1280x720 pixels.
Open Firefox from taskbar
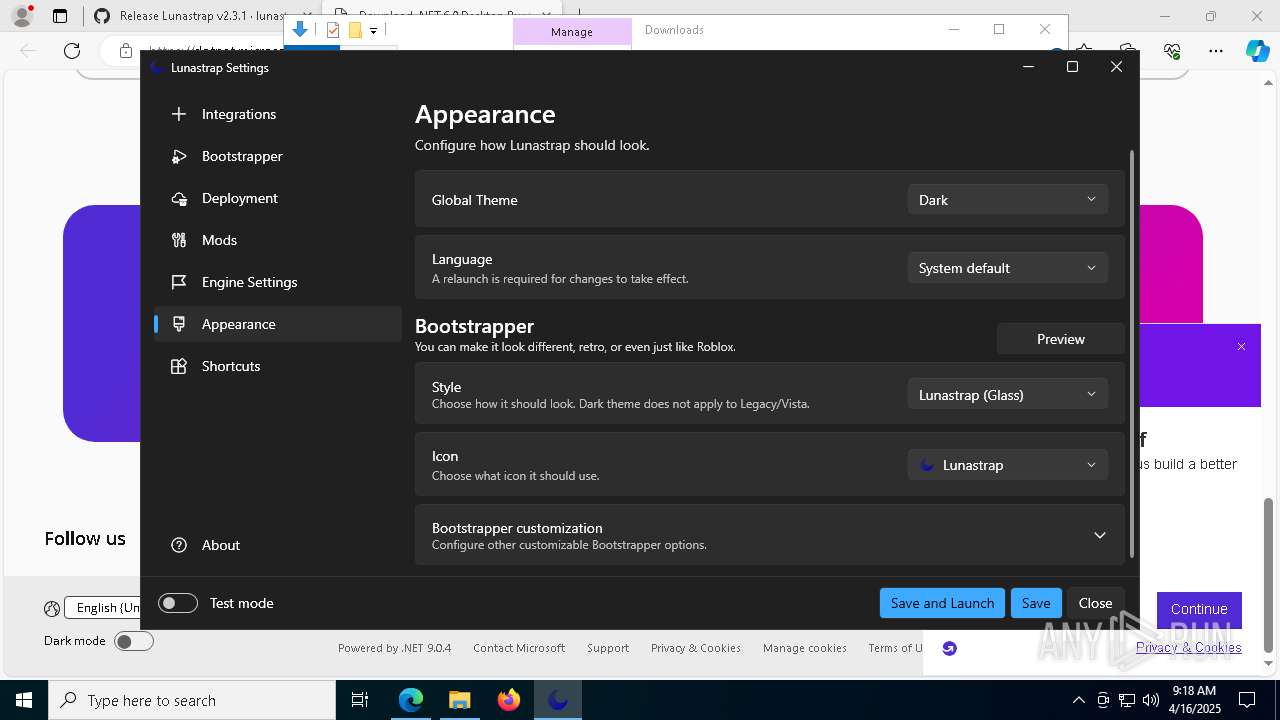[508, 700]
